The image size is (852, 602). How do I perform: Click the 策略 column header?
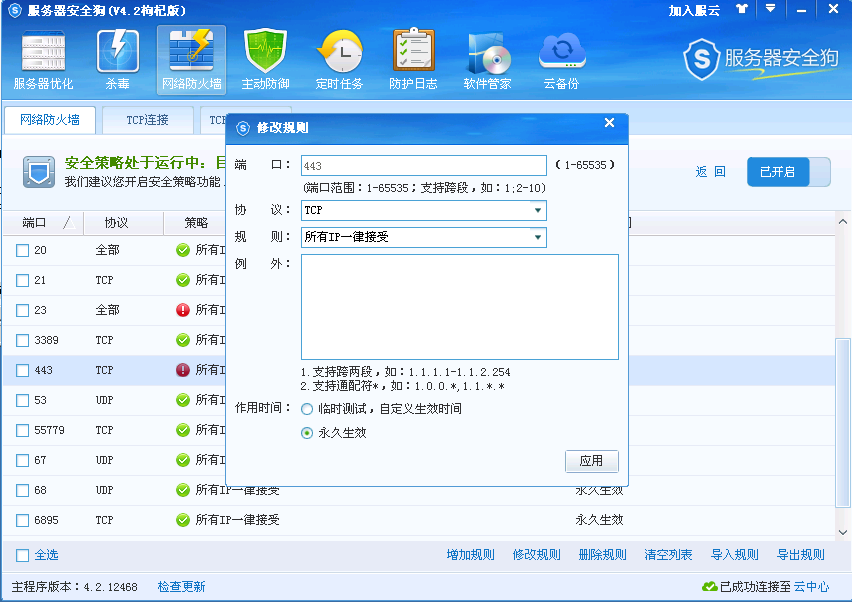(196, 223)
